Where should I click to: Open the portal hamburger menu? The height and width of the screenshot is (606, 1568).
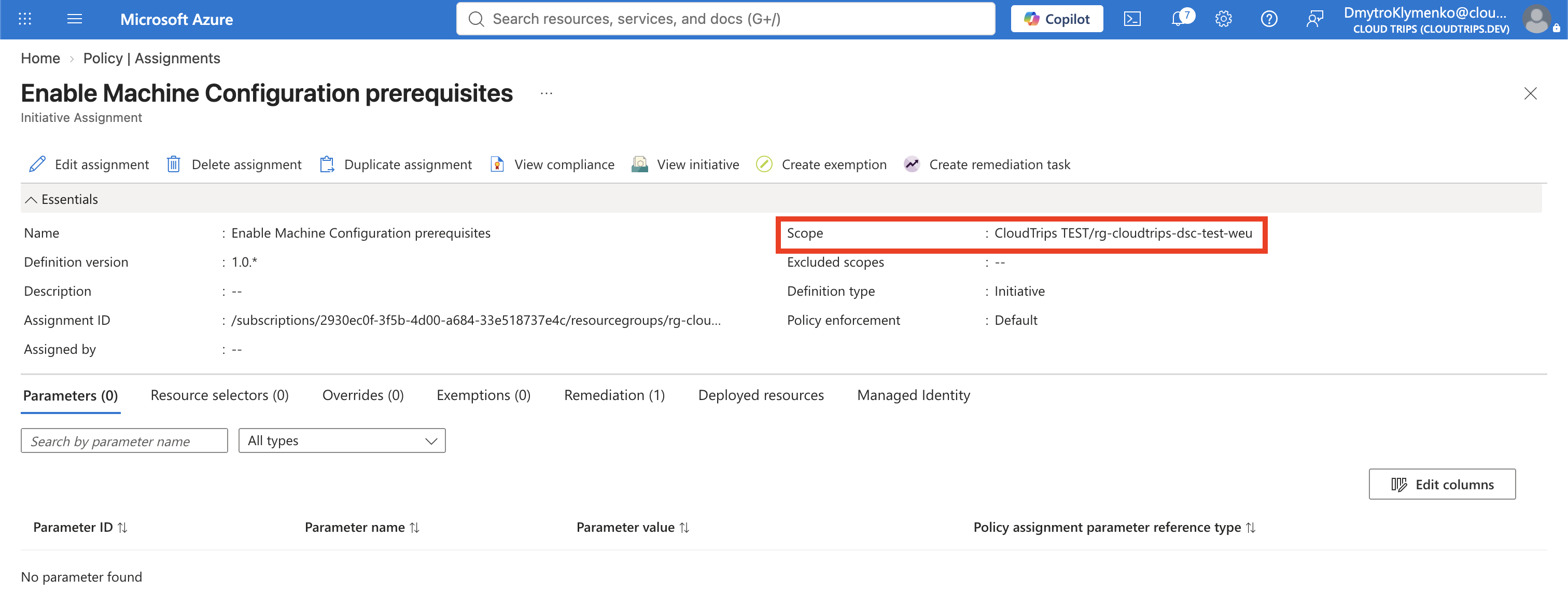(x=74, y=19)
